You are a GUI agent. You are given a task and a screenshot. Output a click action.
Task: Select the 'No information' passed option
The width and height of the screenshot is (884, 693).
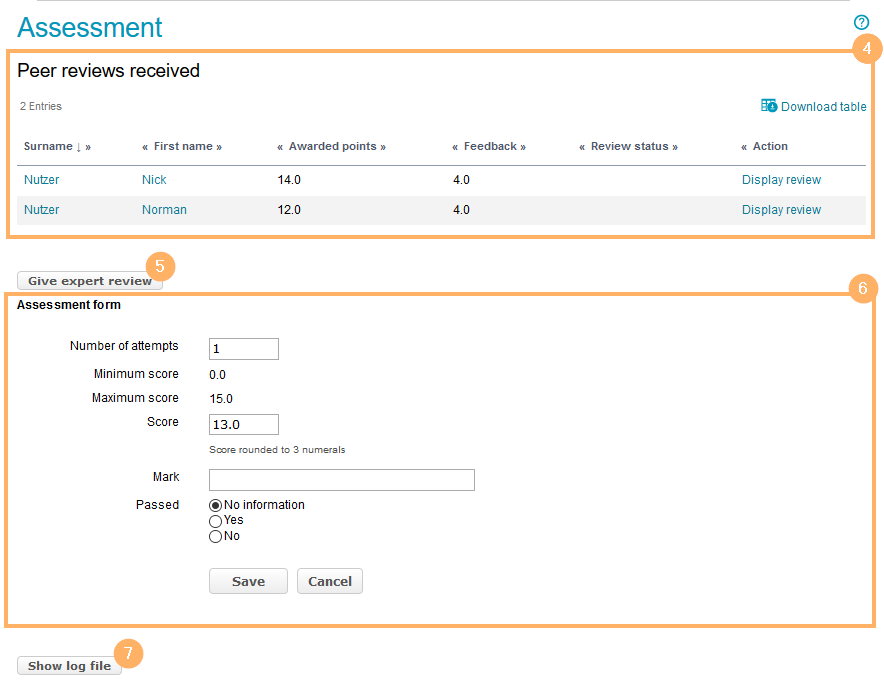pyautogui.click(x=215, y=505)
